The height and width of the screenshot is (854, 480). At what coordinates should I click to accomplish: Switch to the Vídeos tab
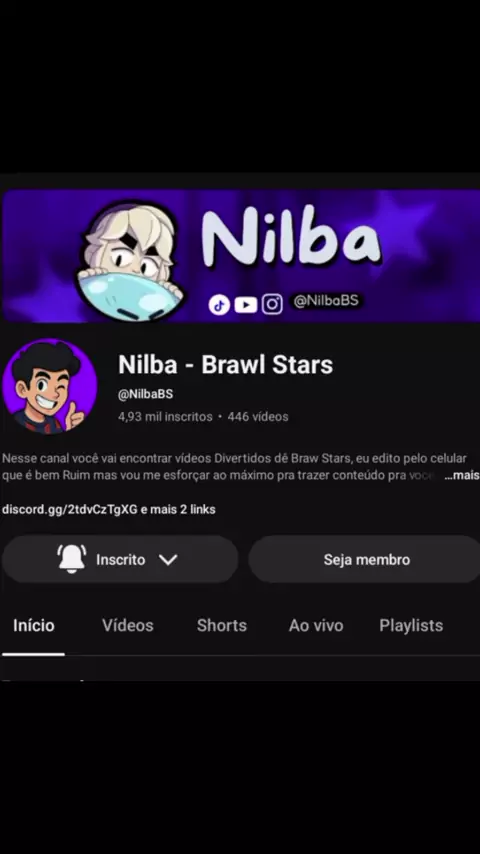coord(127,625)
